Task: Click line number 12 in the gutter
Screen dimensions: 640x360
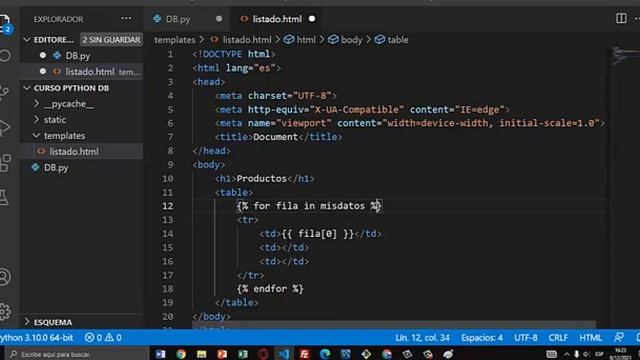Action: [x=168, y=206]
